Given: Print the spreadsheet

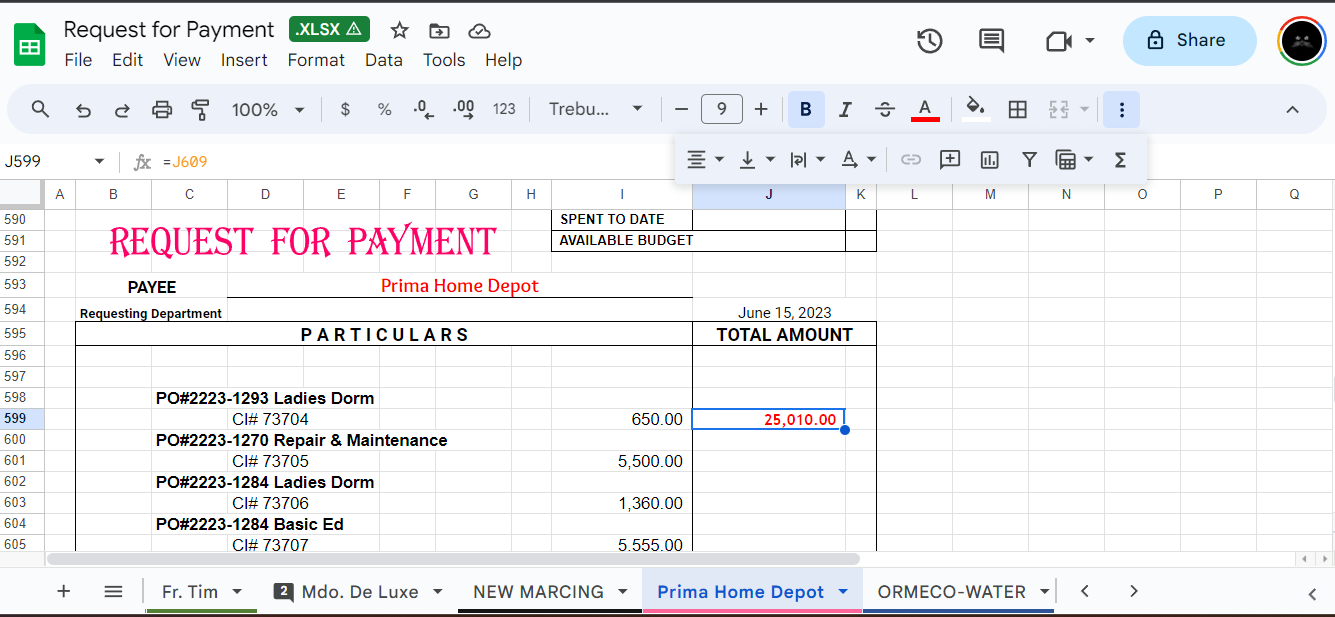Looking at the screenshot, I should tap(161, 110).
